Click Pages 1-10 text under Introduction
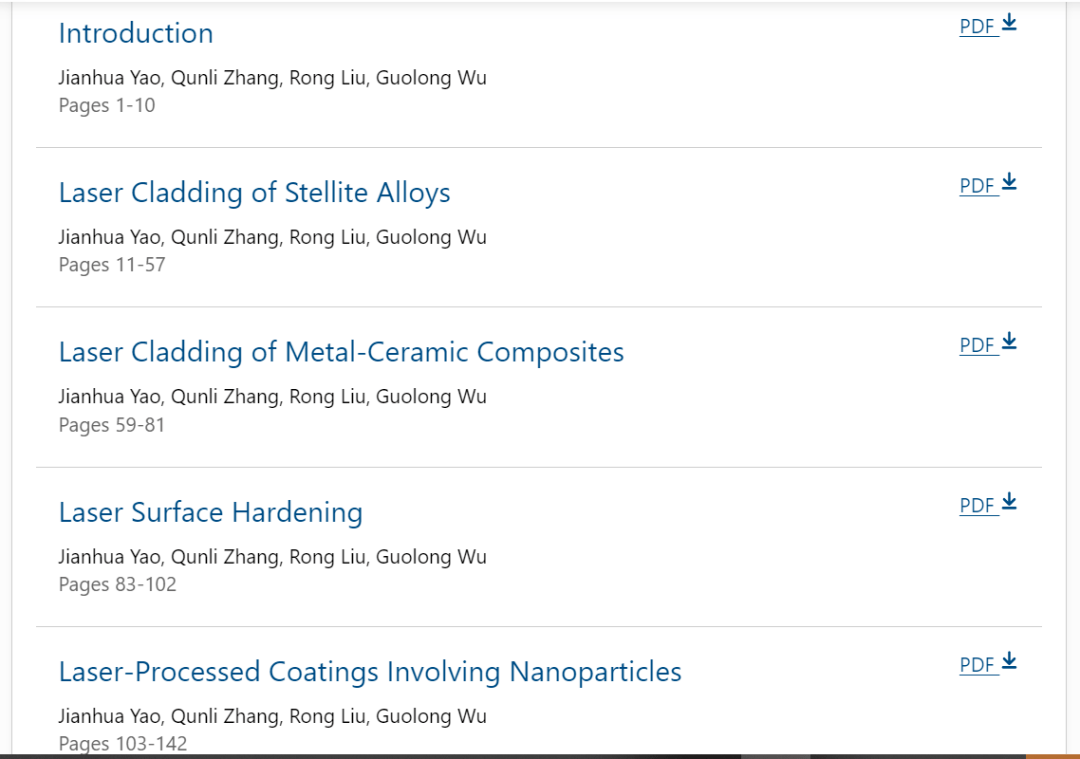Screen dimensions: 1080x759 coord(107,105)
